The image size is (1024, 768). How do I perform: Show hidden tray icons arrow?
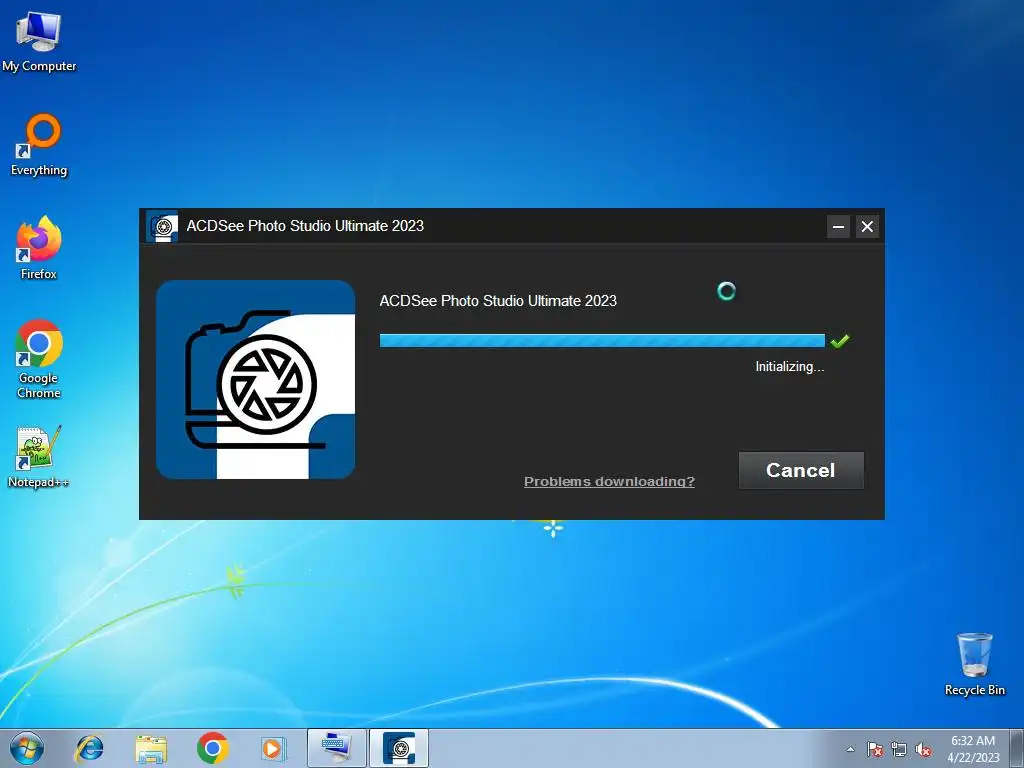pyautogui.click(x=850, y=749)
